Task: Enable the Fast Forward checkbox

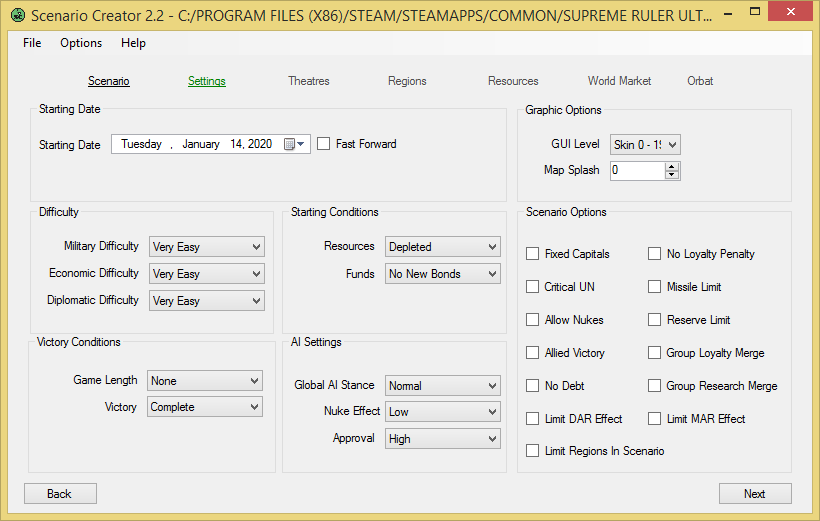Action: click(x=324, y=144)
